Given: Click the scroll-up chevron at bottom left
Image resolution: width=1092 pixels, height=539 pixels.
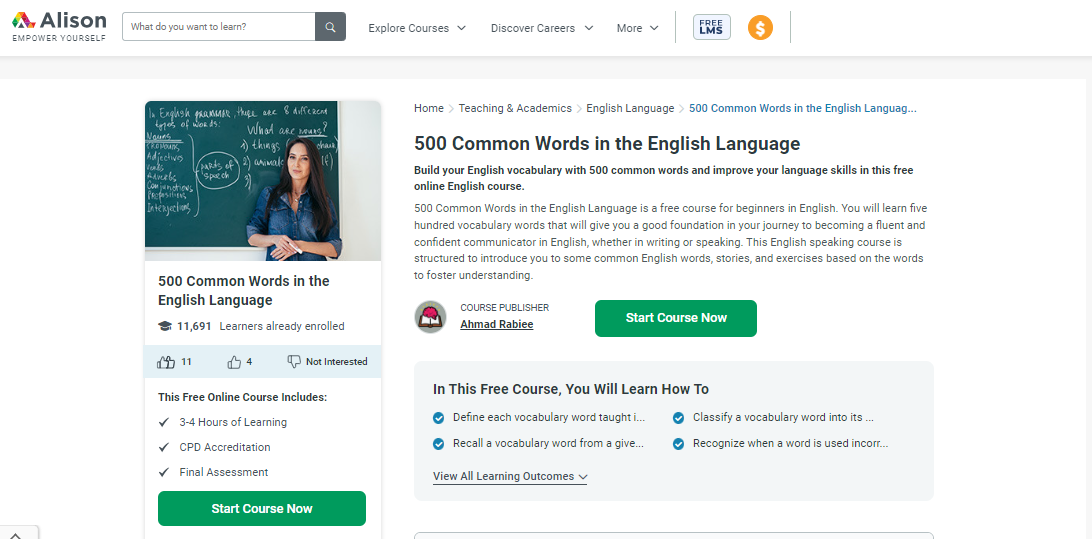Looking at the screenshot, I should (x=15, y=535).
